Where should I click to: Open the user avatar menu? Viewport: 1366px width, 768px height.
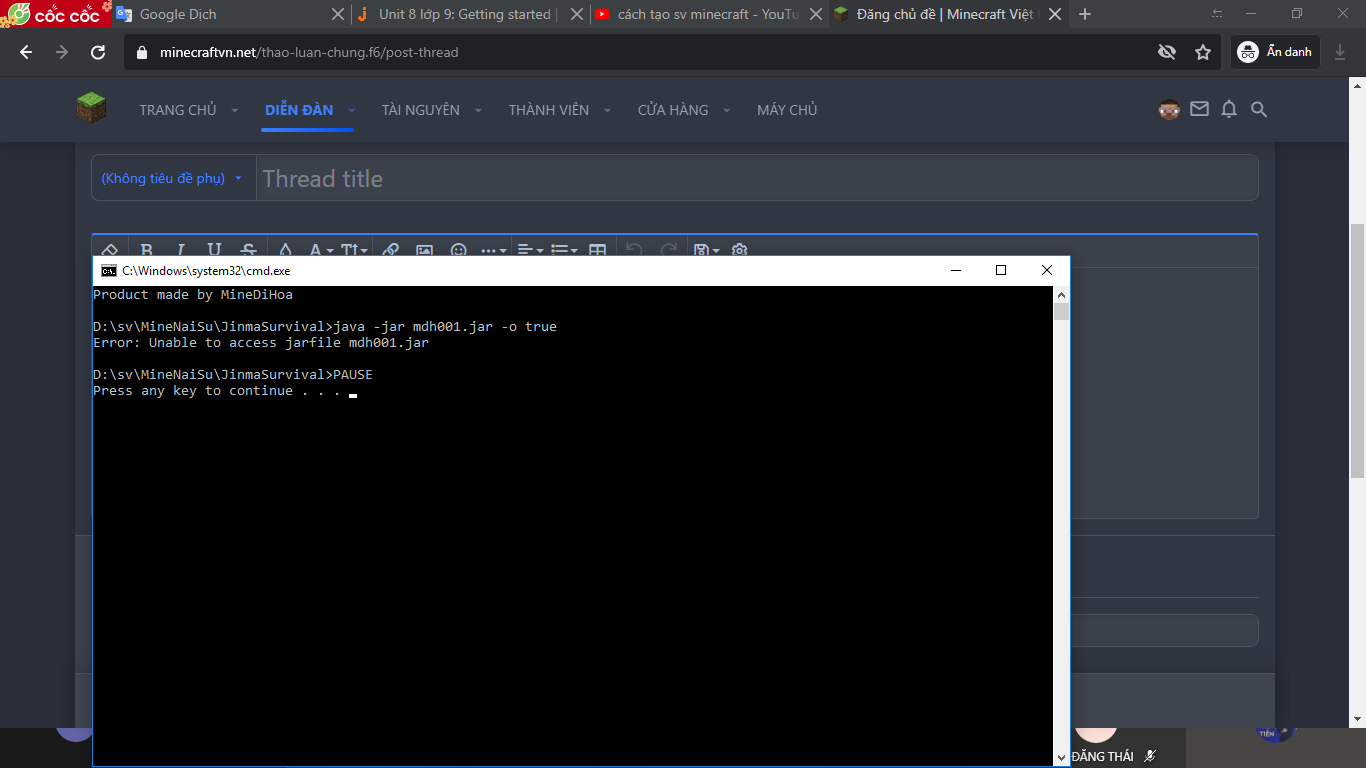click(1169, 109)
